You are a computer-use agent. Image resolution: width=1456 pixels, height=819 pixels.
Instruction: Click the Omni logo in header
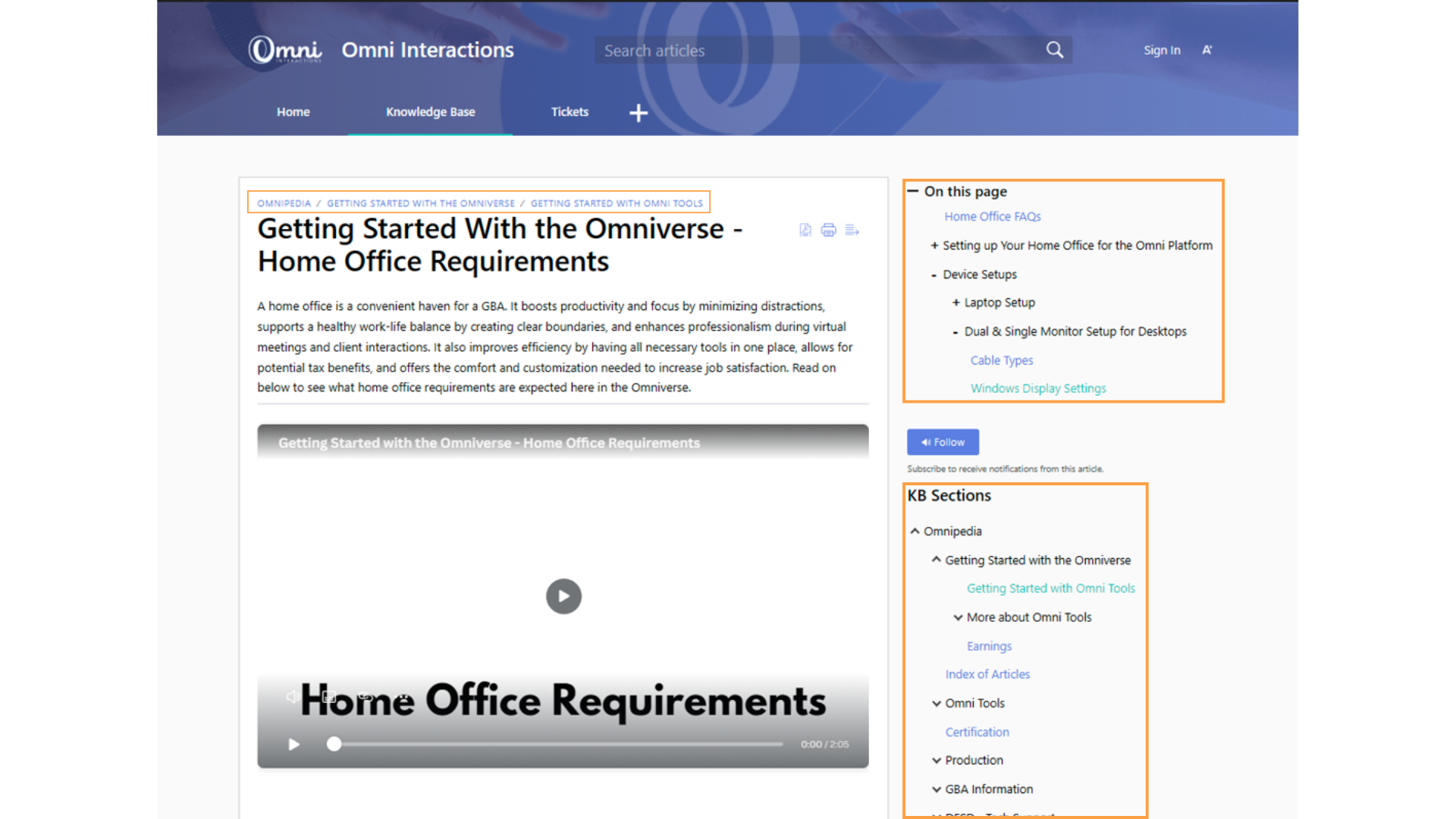click(x=285, y=50)
